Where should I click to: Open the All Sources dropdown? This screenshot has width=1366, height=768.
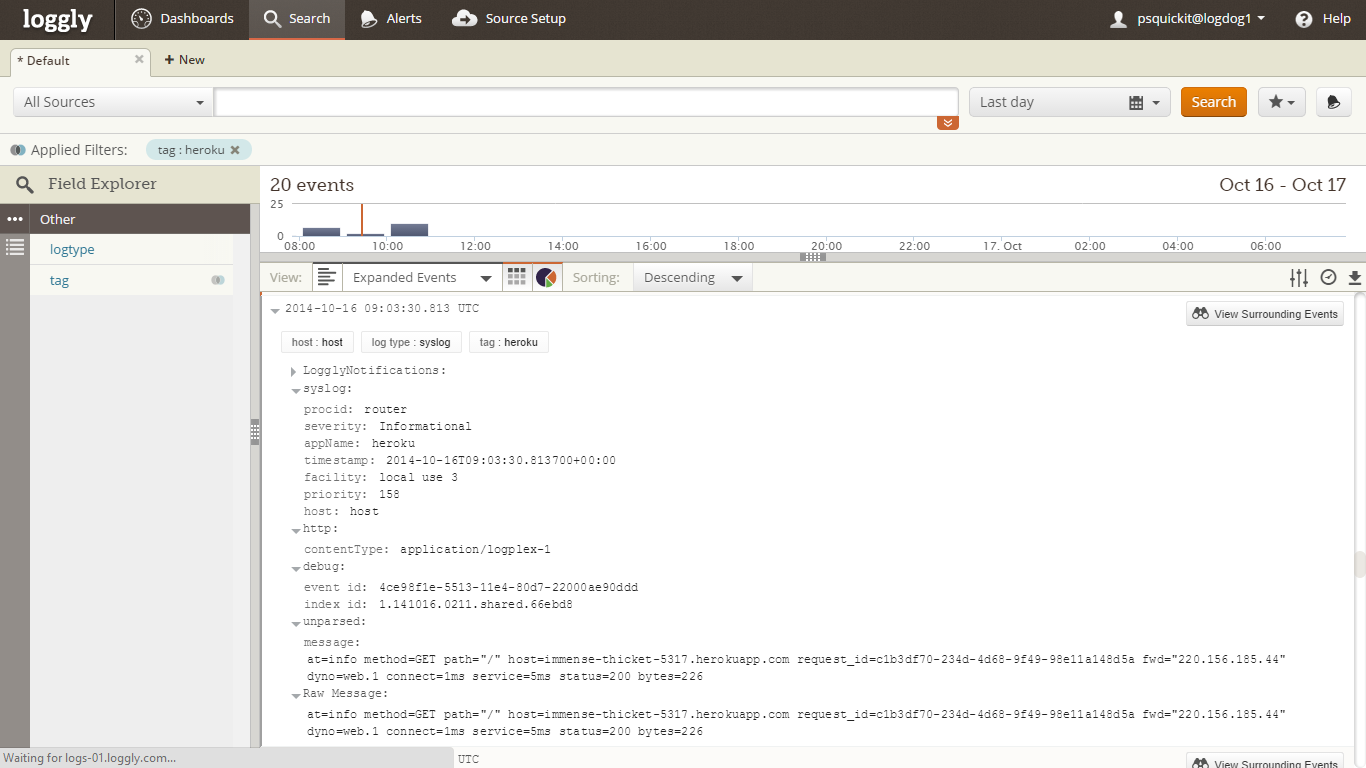pyautogui.click(x=113, y=102)
